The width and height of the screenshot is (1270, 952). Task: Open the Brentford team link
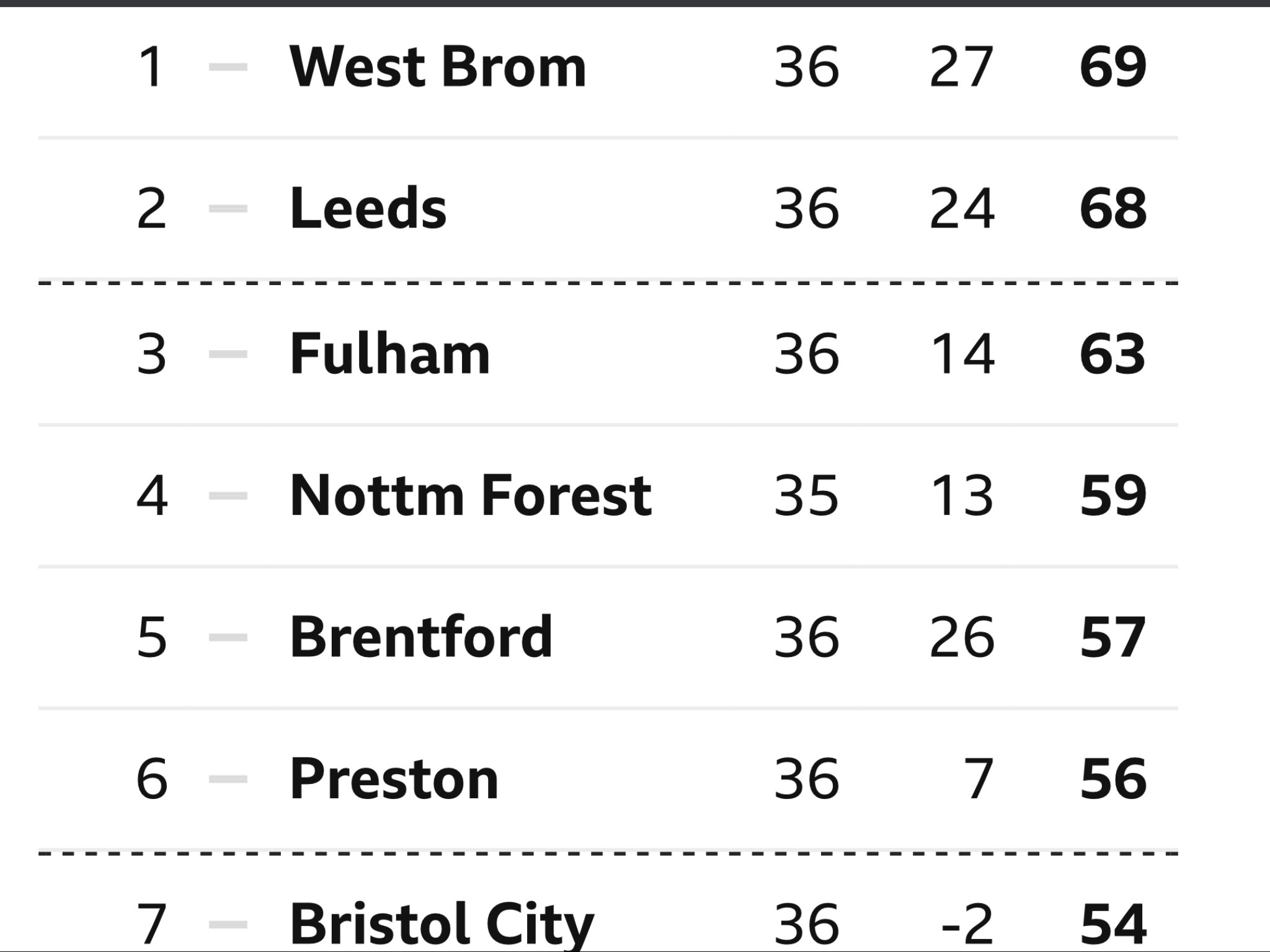421,637
